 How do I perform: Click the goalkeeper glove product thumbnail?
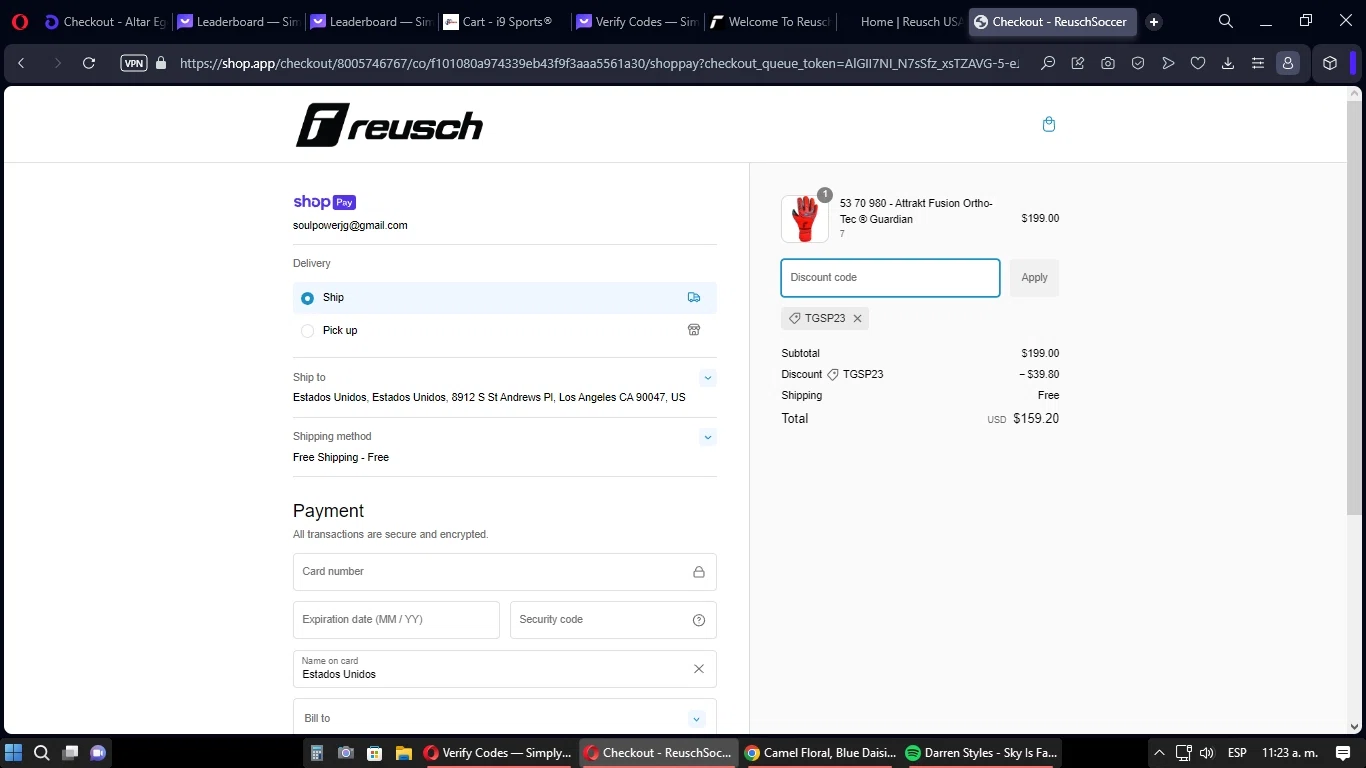(805, 219)
